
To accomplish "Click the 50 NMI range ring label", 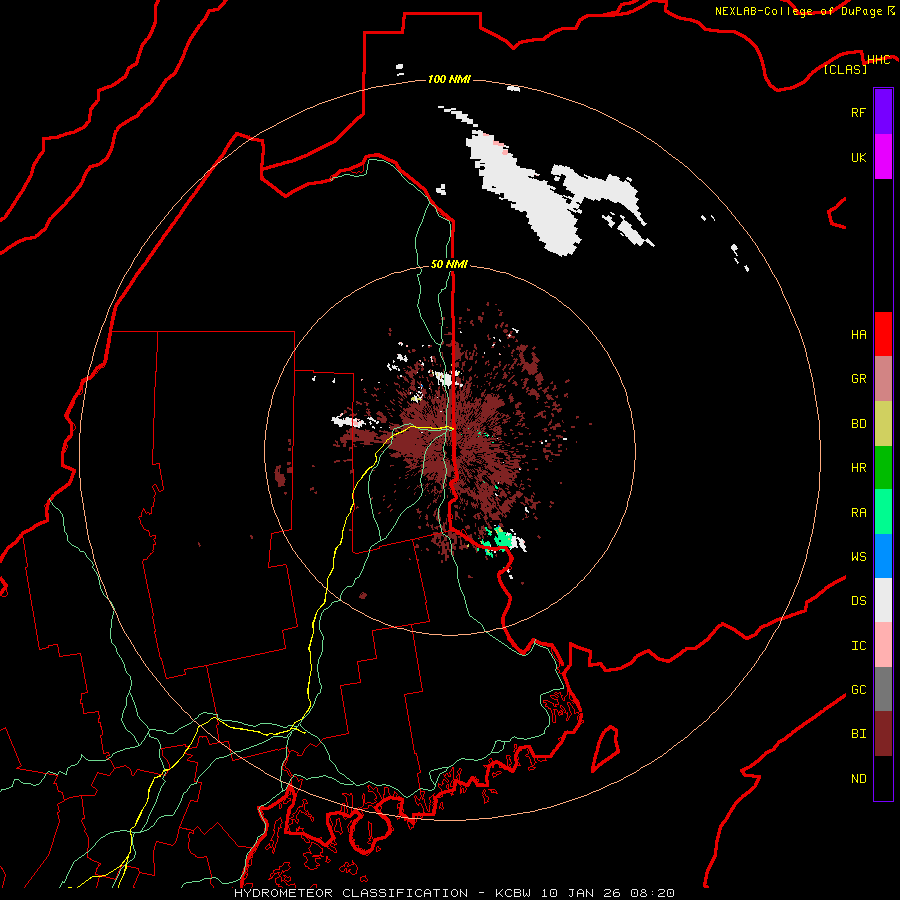I will point(449,264).
